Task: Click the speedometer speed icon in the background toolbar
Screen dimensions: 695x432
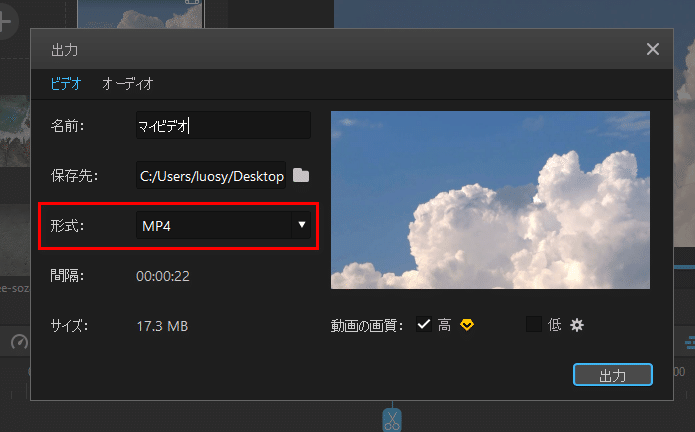Action: click(19, 342)
